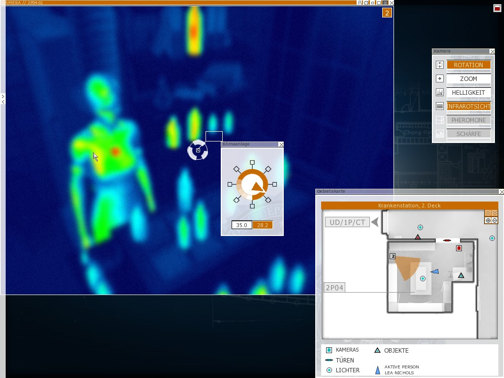This screenshot has height=378, width=504.
Task: Click the brightness icon beside HELLIGKEIT
Action: [440, 92]
